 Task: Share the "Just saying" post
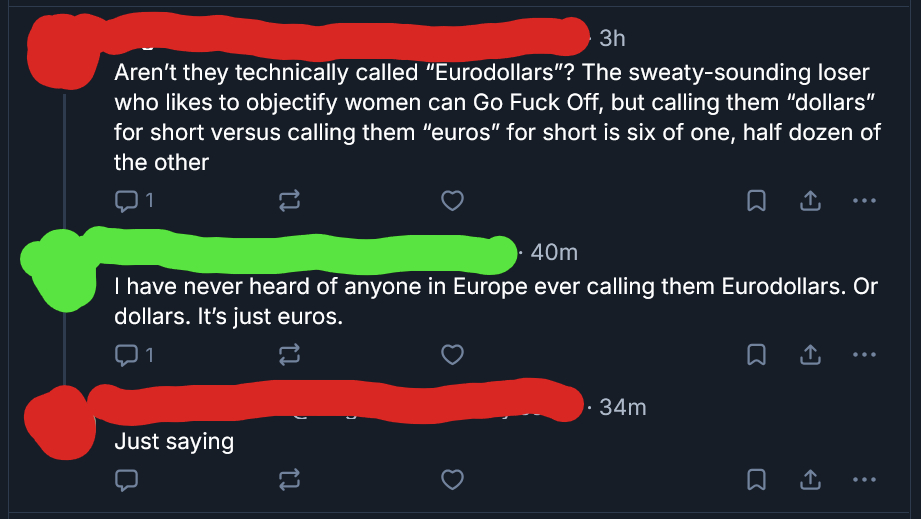coord(809,480)
